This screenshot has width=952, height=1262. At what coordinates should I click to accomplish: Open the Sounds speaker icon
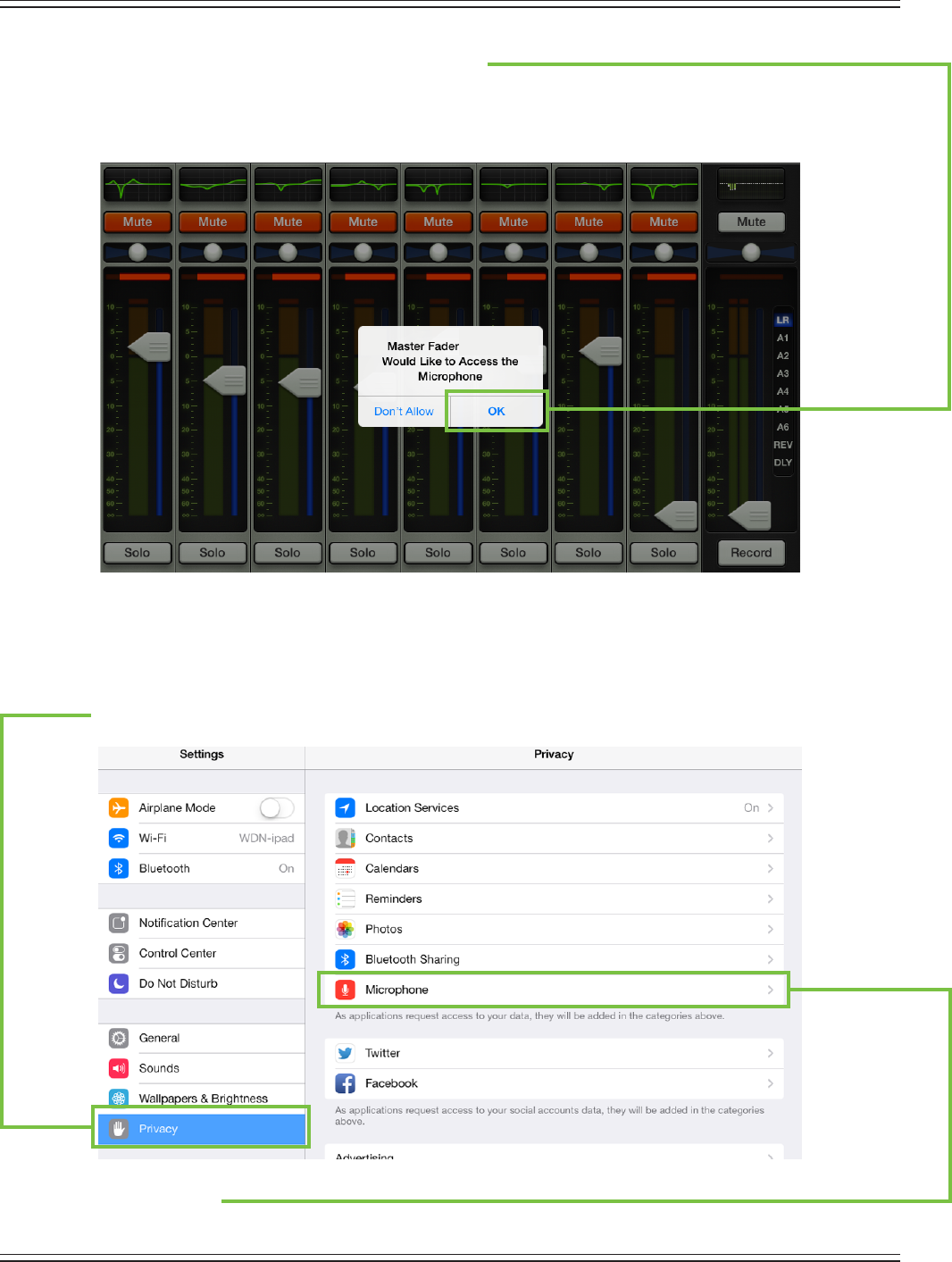[x=119, y=1068]
